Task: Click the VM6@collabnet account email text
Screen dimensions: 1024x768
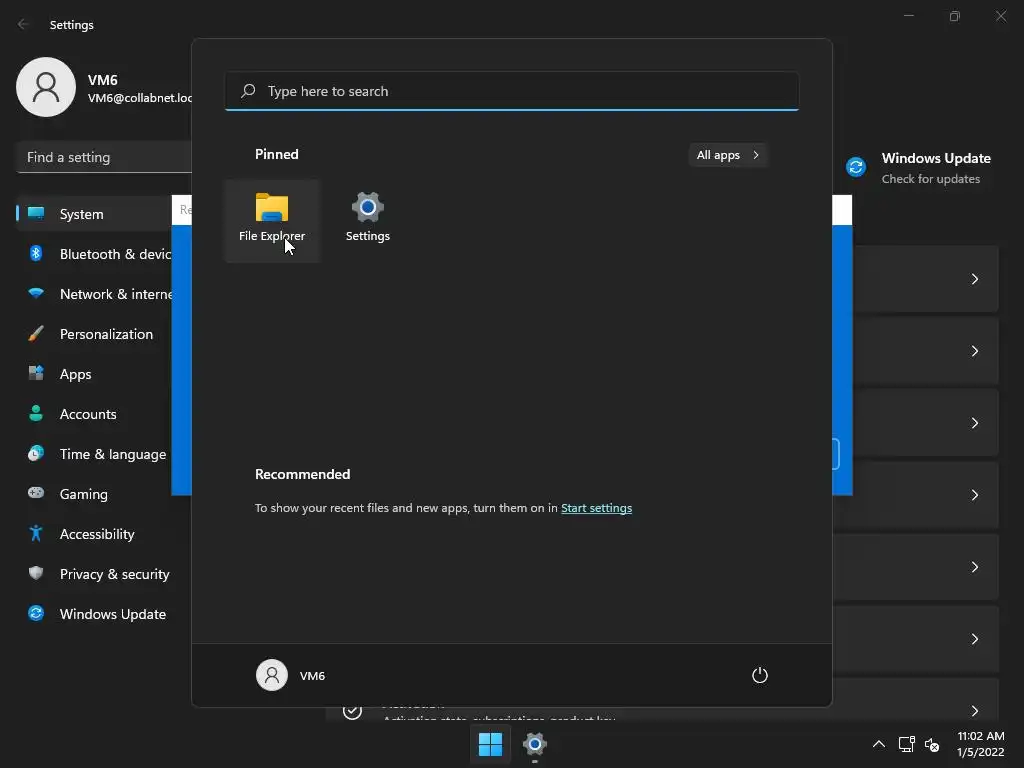Action: coord(140,98)
